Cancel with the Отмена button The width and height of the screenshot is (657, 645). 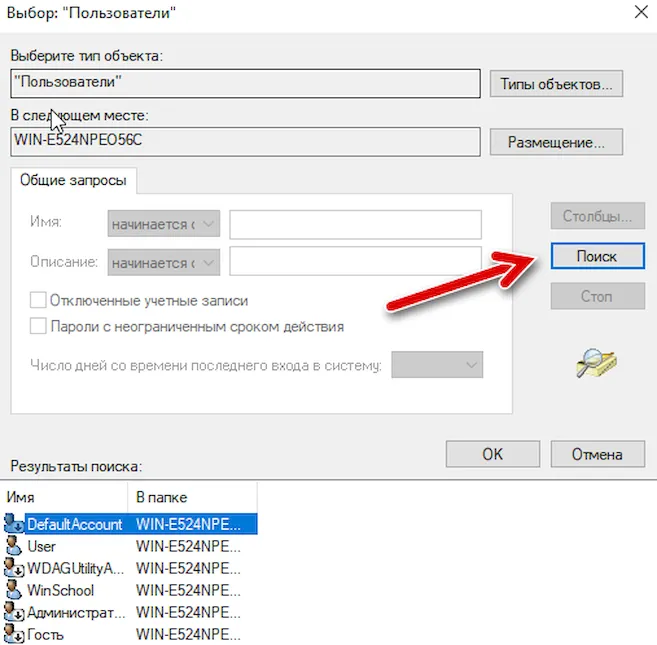tap(598, 454)
